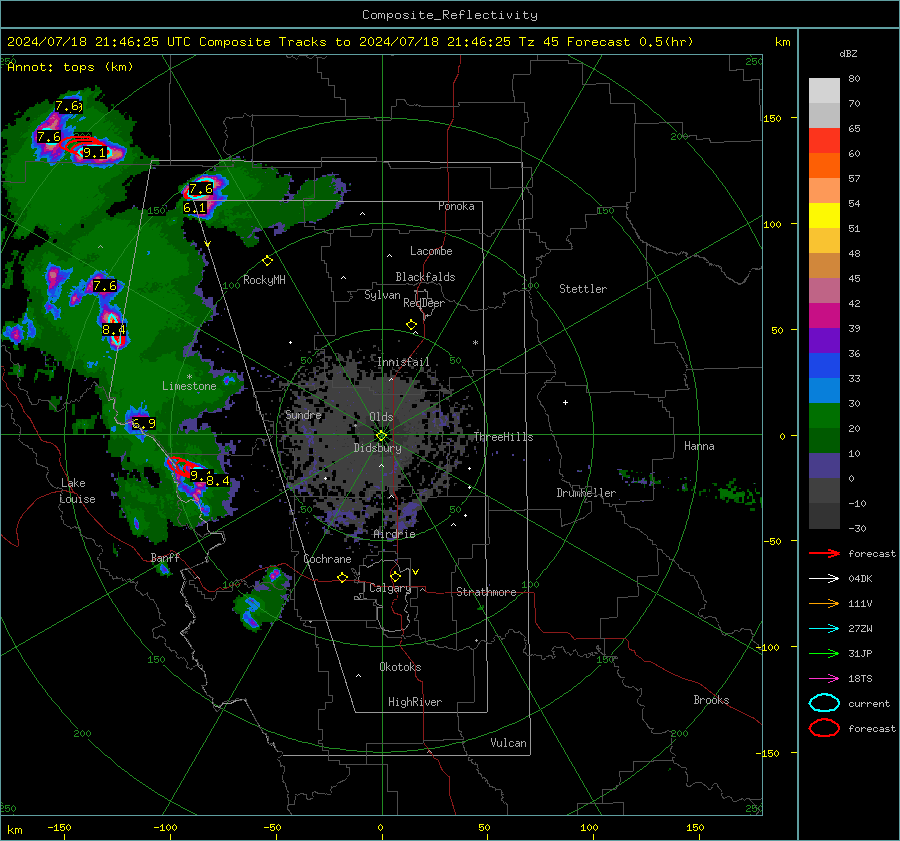The width and height of the screenshot is (900, 841).
Task: Click the 6.9 storm top label
Action: (x=143, y=424)
